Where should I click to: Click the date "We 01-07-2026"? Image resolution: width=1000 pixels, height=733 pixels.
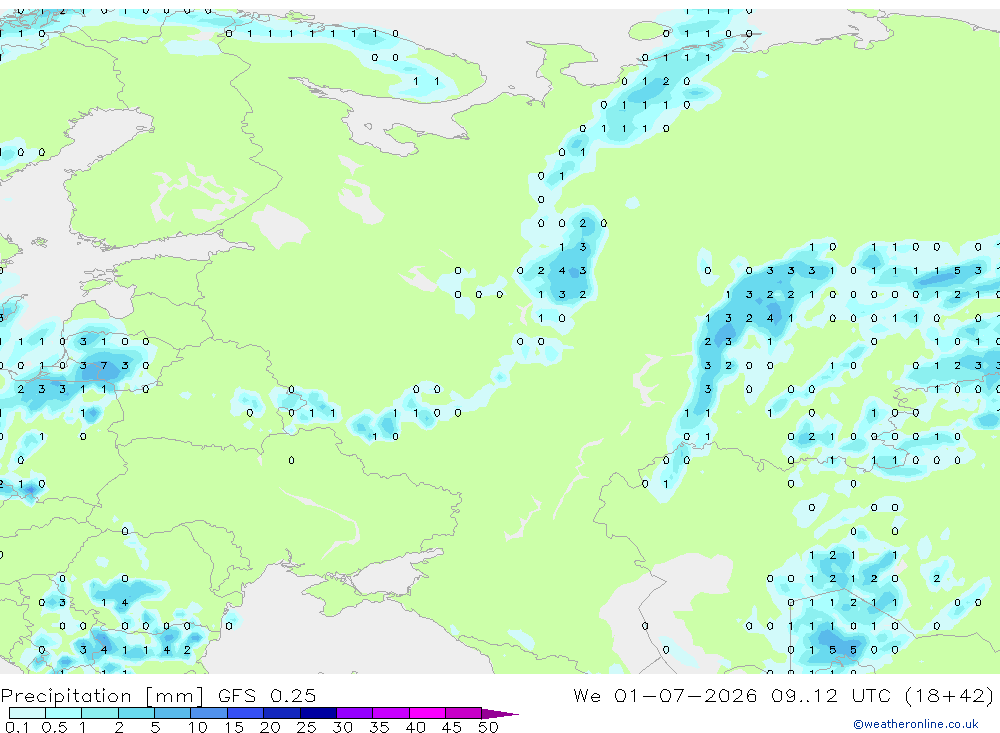(665, 695)
